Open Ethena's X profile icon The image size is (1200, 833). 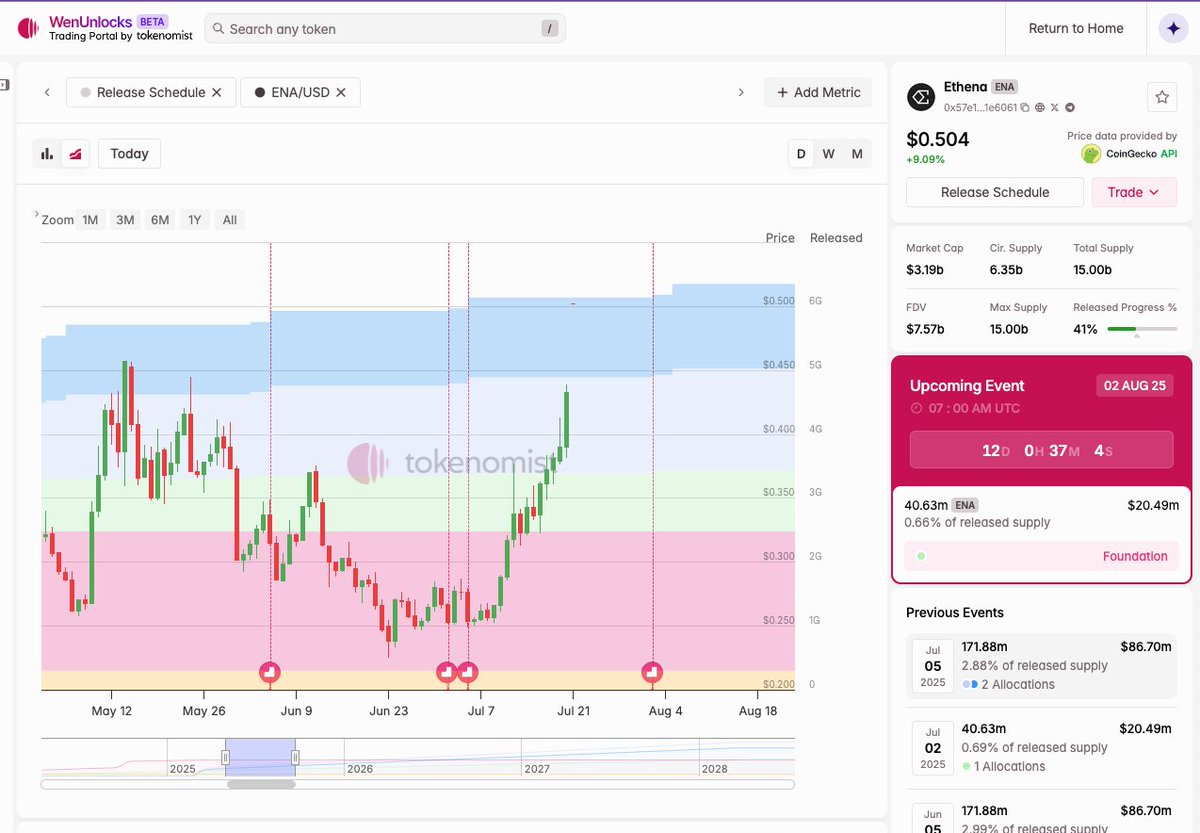tap(1055, 107)
